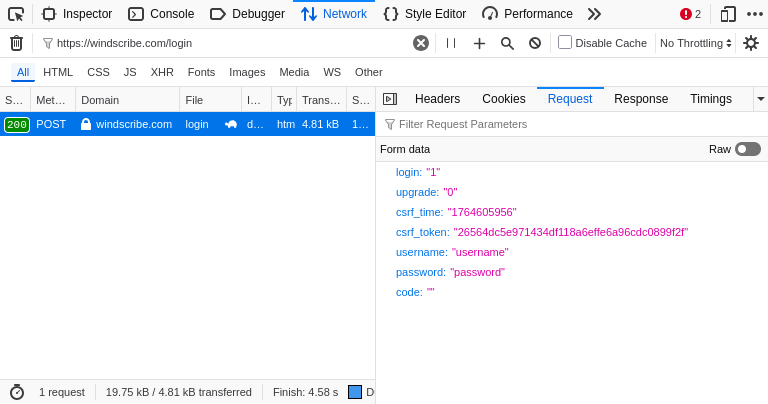The image size is (768, 404).
Task: Open the Console panel tab
Action: click(x=161, y=14)
